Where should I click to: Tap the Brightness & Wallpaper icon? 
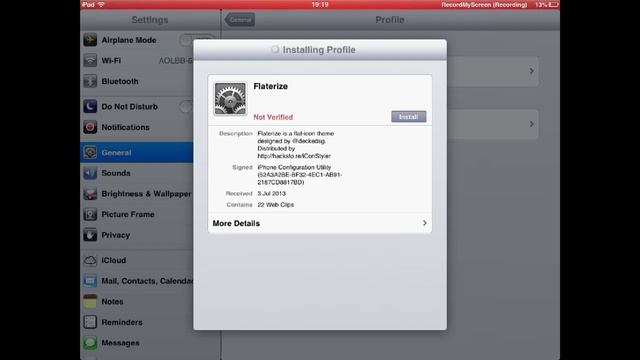click(x=90, y=193)
